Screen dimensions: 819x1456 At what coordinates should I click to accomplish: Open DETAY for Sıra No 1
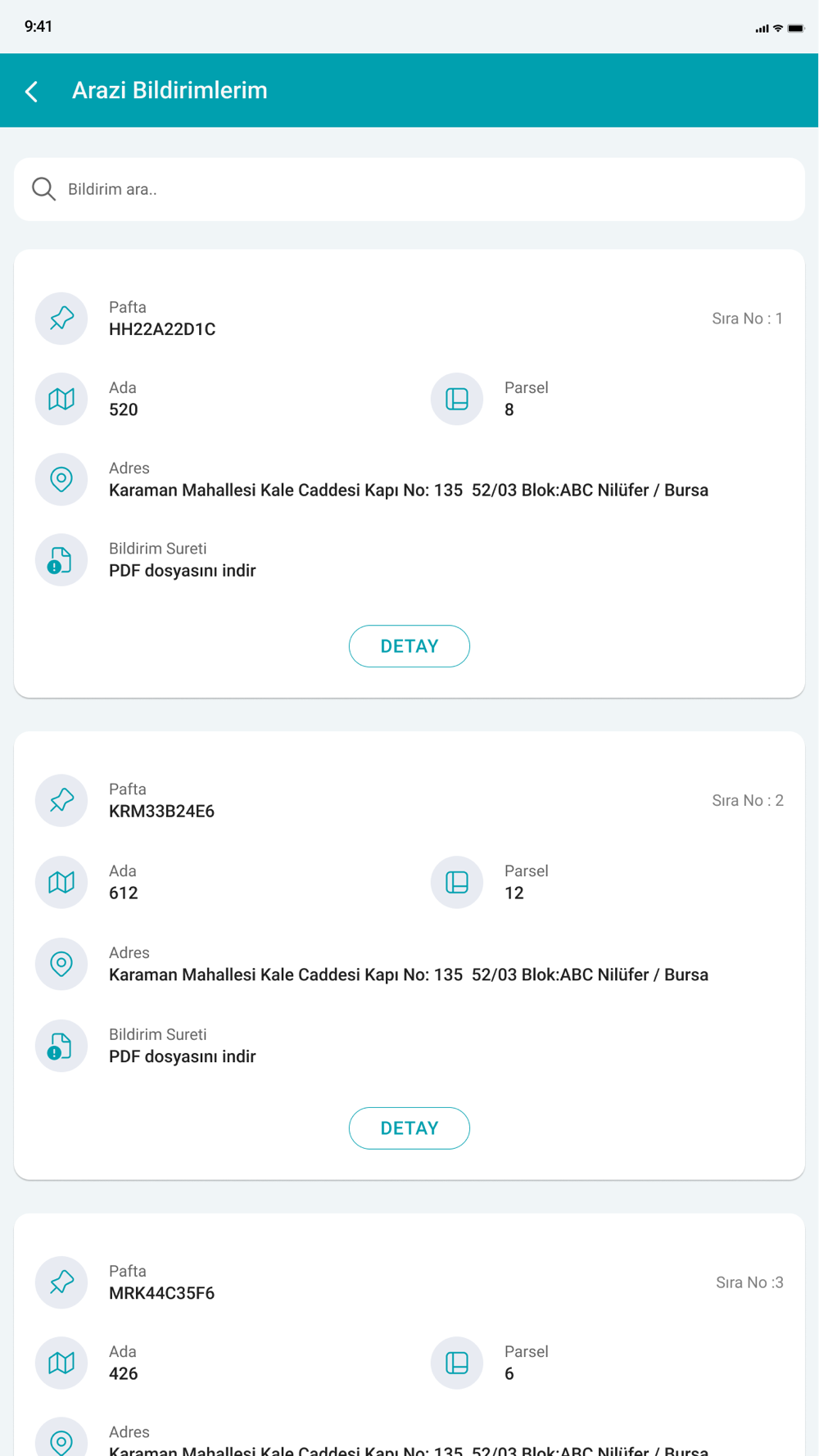coord(409,646)
